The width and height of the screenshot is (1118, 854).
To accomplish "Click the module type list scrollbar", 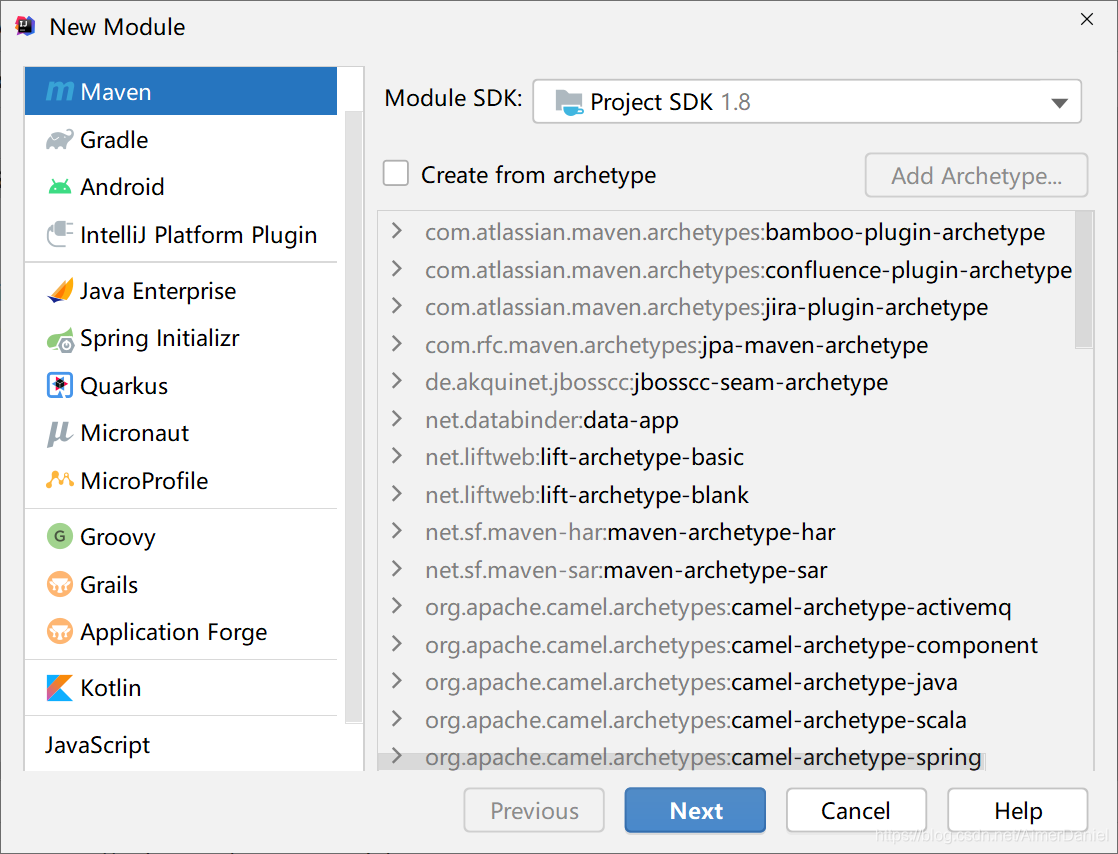I will pyautogui.click(x=354, y=417).
